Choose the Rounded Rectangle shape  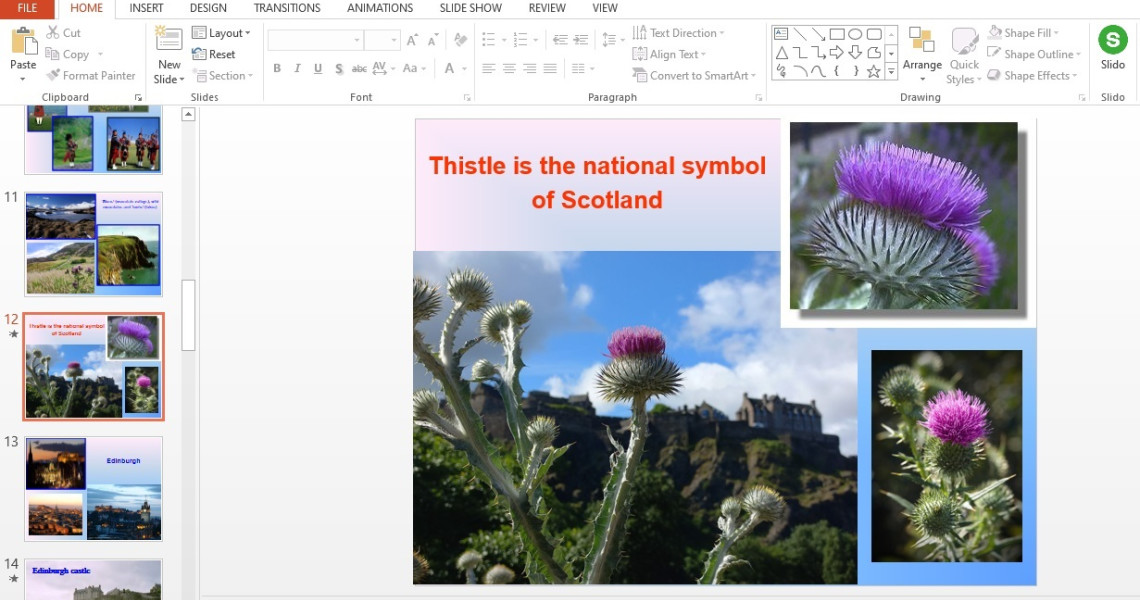tap(874, 33)
